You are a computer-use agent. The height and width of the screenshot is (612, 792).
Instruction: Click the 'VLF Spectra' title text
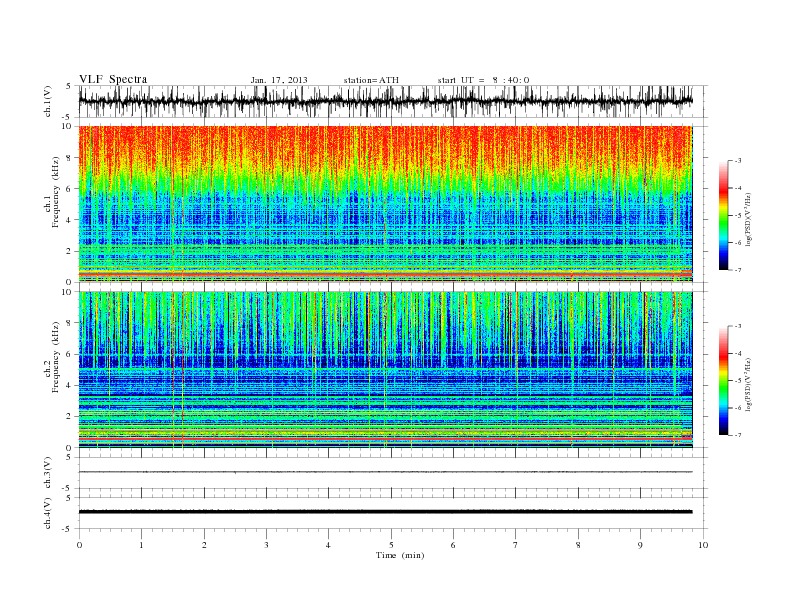click(113, 79)
